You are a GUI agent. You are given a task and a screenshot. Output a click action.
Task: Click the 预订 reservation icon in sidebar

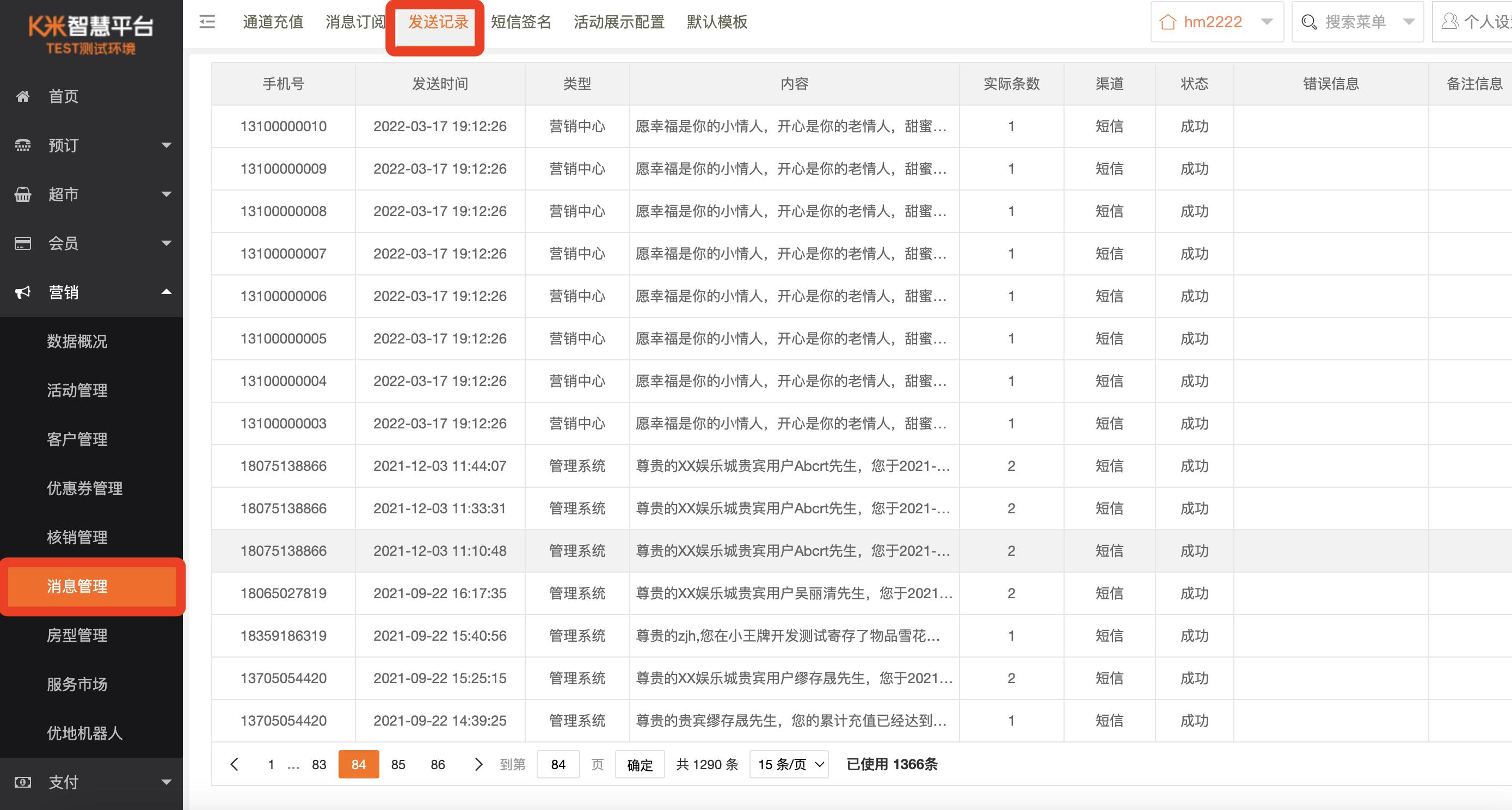22,145
